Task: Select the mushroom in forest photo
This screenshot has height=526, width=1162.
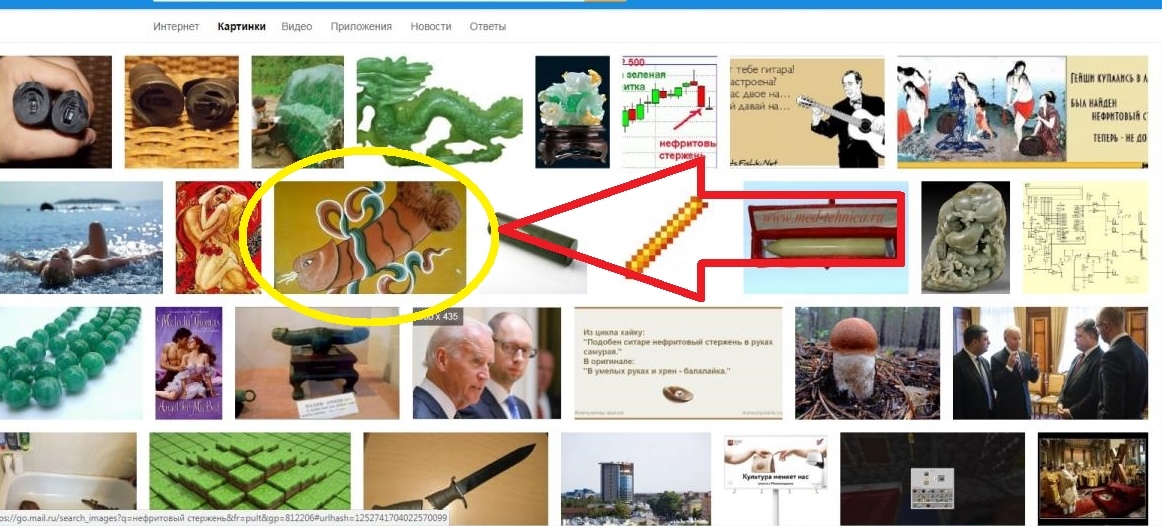Action: coord(867,363)
